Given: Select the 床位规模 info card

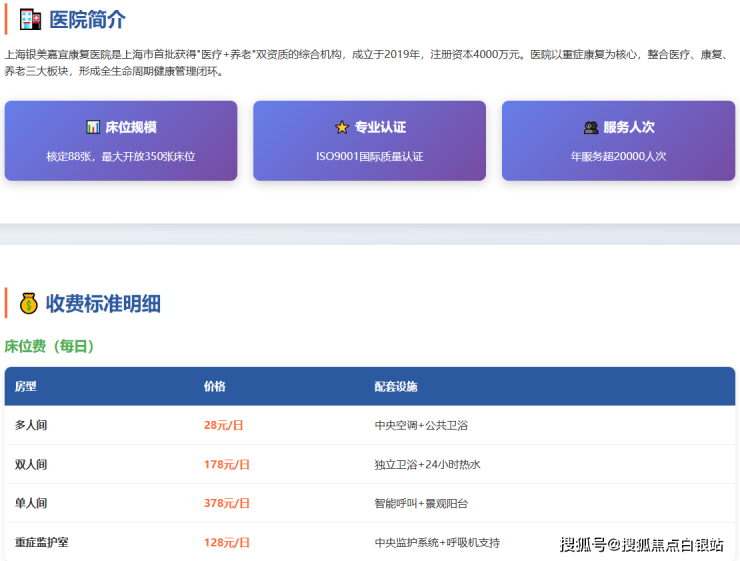Looking at the screenshot, I should point(121,141).
